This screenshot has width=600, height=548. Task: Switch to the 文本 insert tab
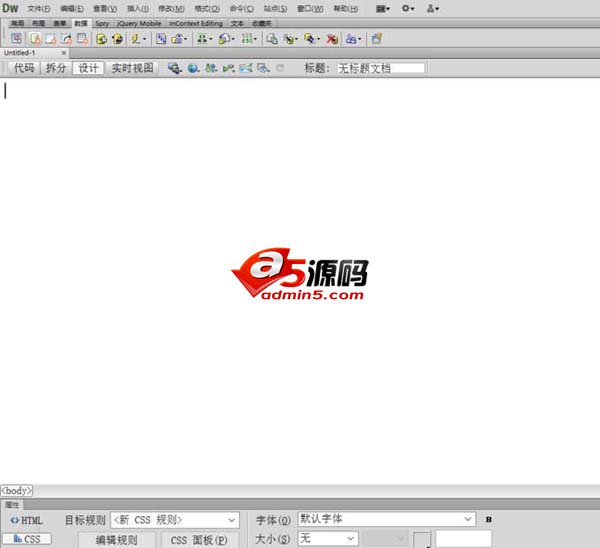pos(237,24)
